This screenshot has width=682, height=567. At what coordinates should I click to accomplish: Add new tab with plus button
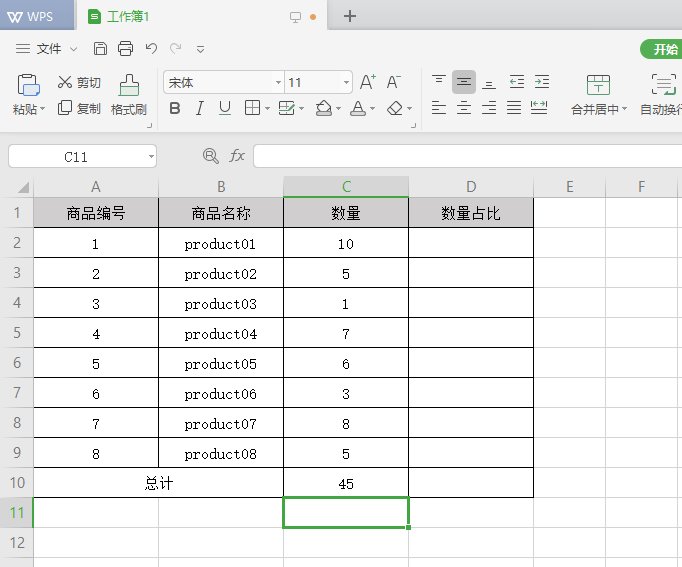[x=350, y=17]
